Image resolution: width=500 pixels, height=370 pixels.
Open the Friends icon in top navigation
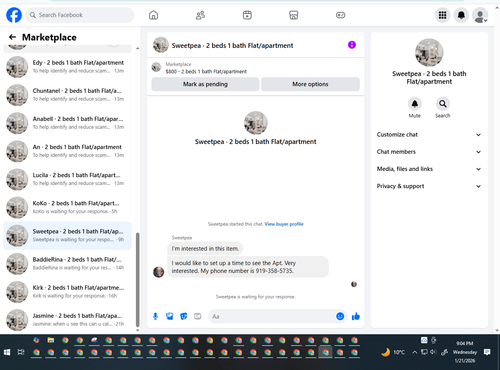200,15
